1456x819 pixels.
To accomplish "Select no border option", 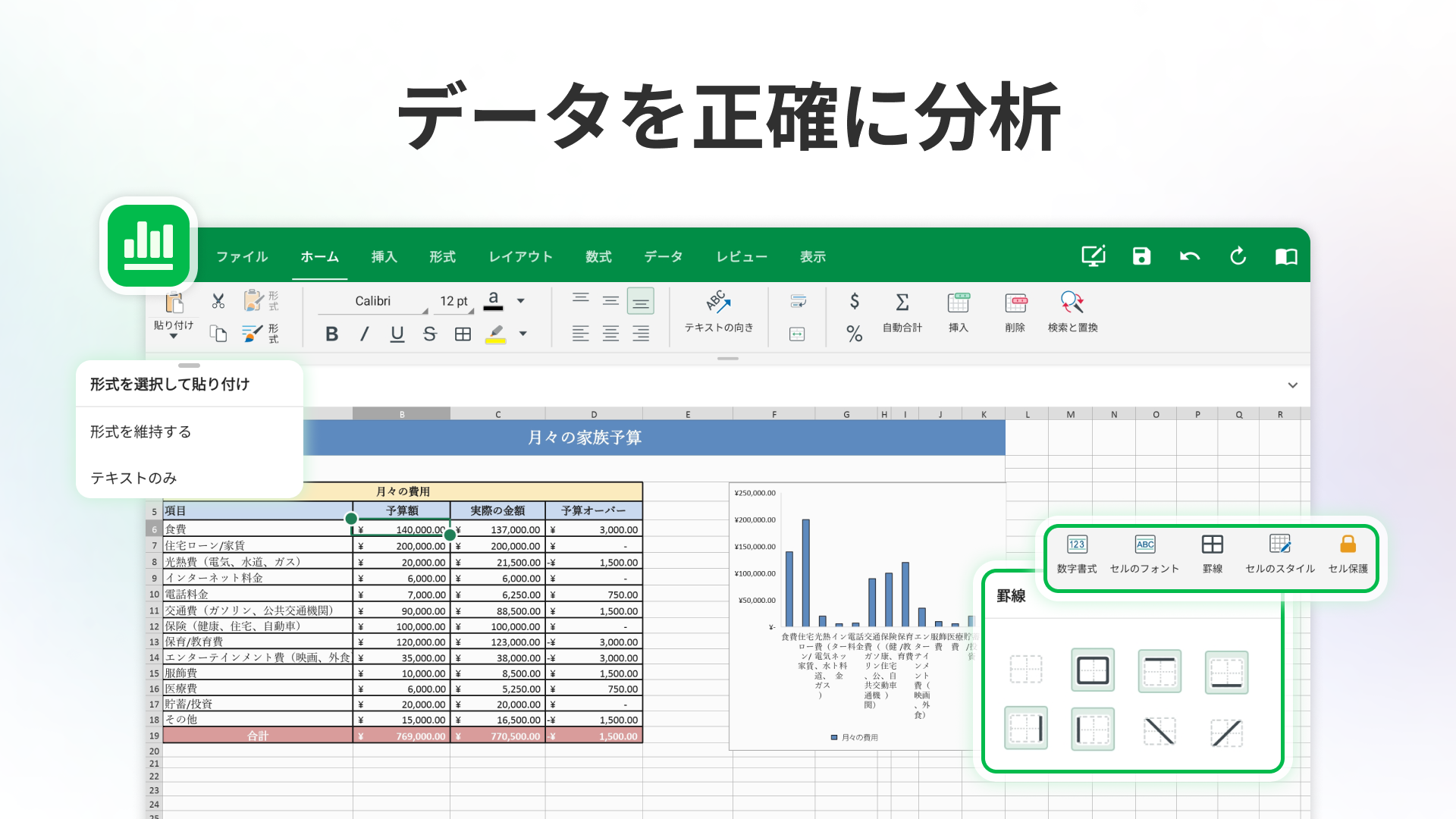I will point(1026,670).
